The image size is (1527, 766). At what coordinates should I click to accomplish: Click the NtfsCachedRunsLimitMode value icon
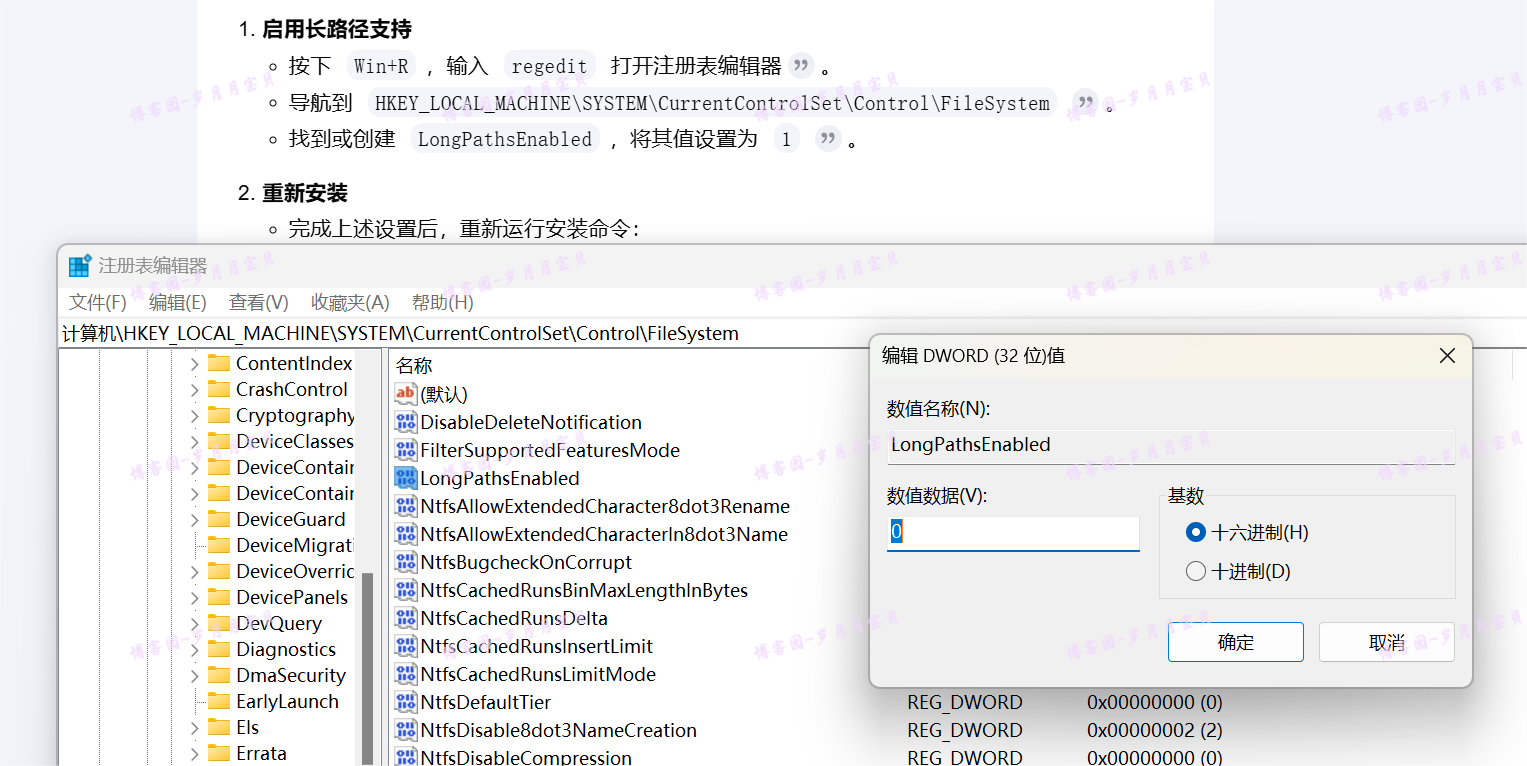point(405,674)
